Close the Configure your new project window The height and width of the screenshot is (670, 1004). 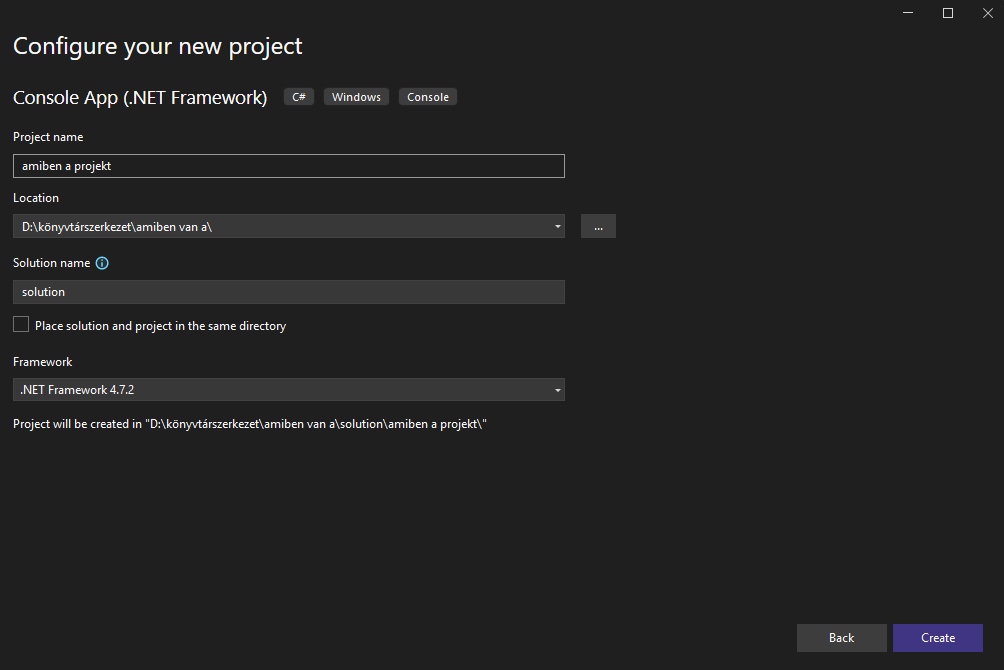tap(987, 13)
